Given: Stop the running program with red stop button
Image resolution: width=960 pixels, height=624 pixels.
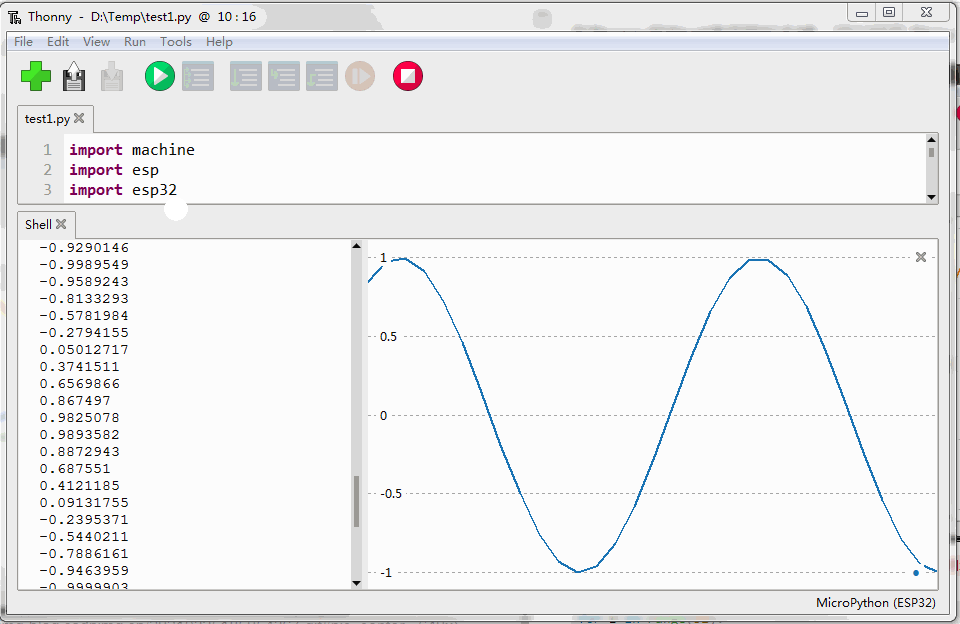Looking at the screenshot, I should pyautogui.click(x=408, y=77).
